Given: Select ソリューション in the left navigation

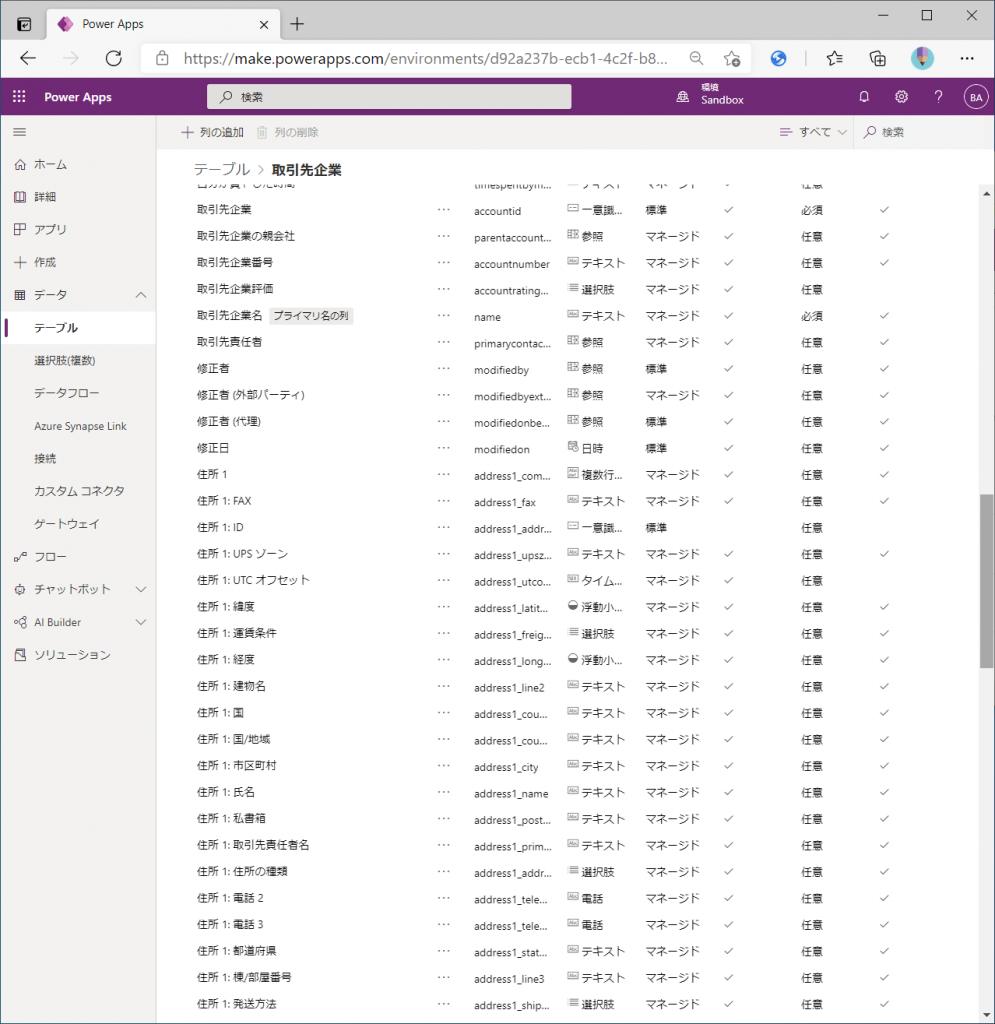Looking at the screenshot, I should point(72,655).
